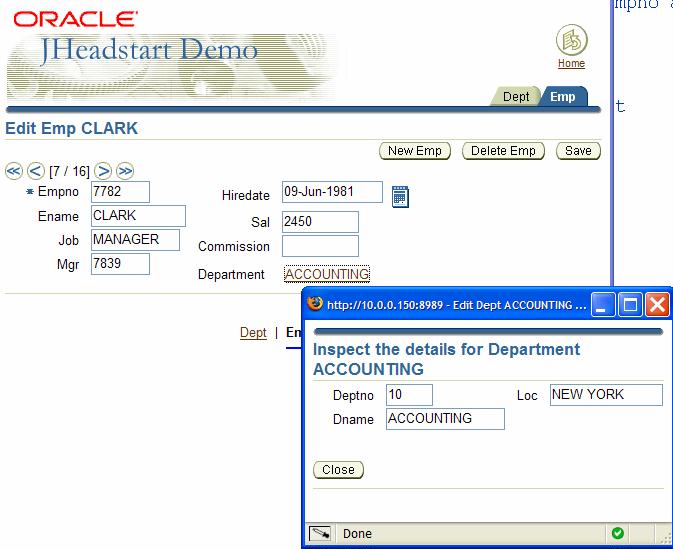This screenshot has height=549, width=673.
Task: Switch to the Dept tab
Action: tap(516, 97)
